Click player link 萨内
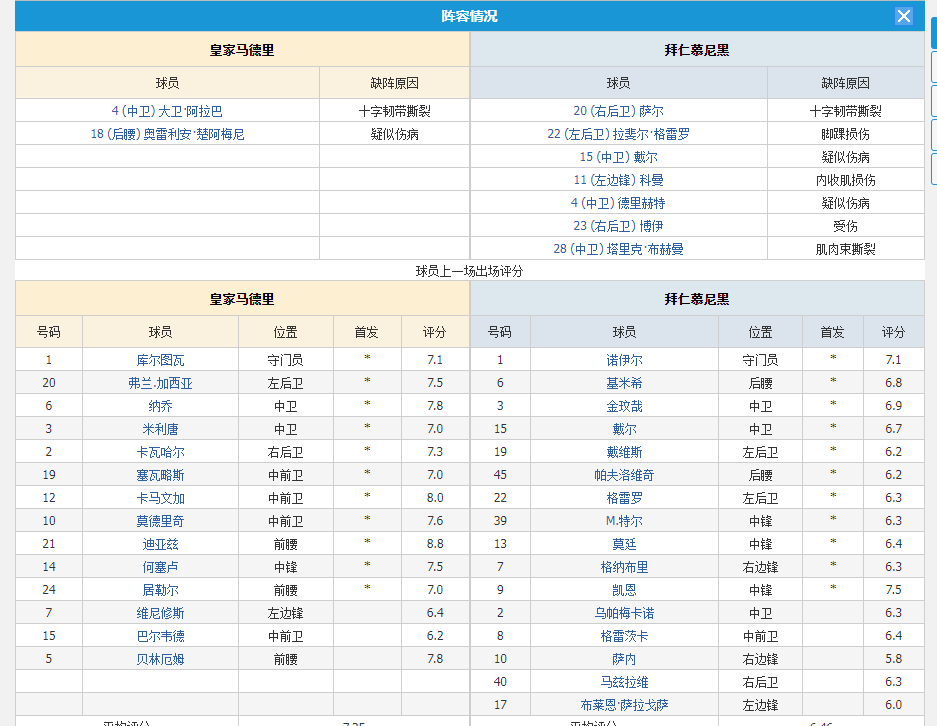Viewport: 937px width, 726px height. (x=624, y=659)
